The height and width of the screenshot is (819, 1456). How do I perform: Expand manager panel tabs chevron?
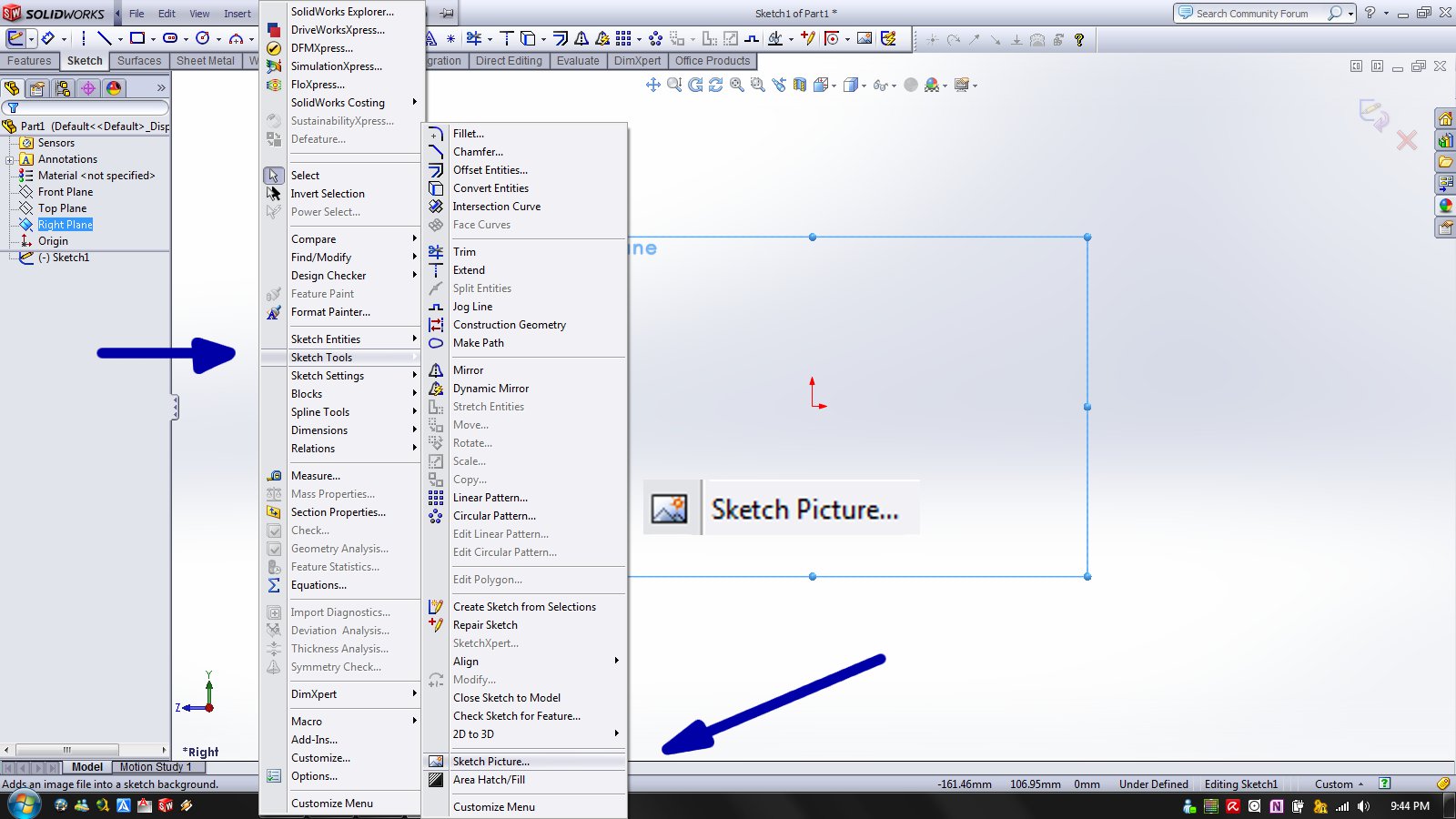(161, 88)
